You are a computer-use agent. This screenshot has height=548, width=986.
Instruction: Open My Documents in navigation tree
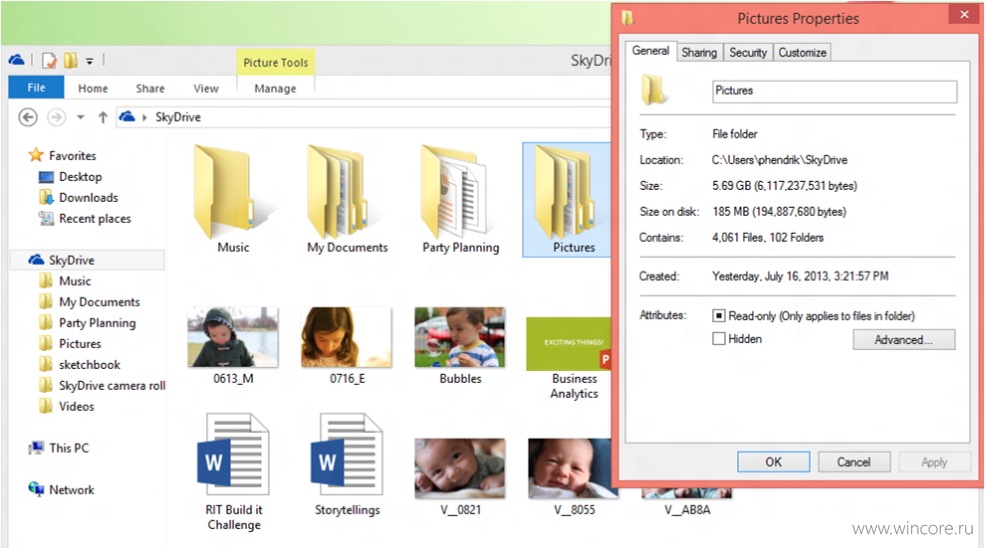point(90,302)
